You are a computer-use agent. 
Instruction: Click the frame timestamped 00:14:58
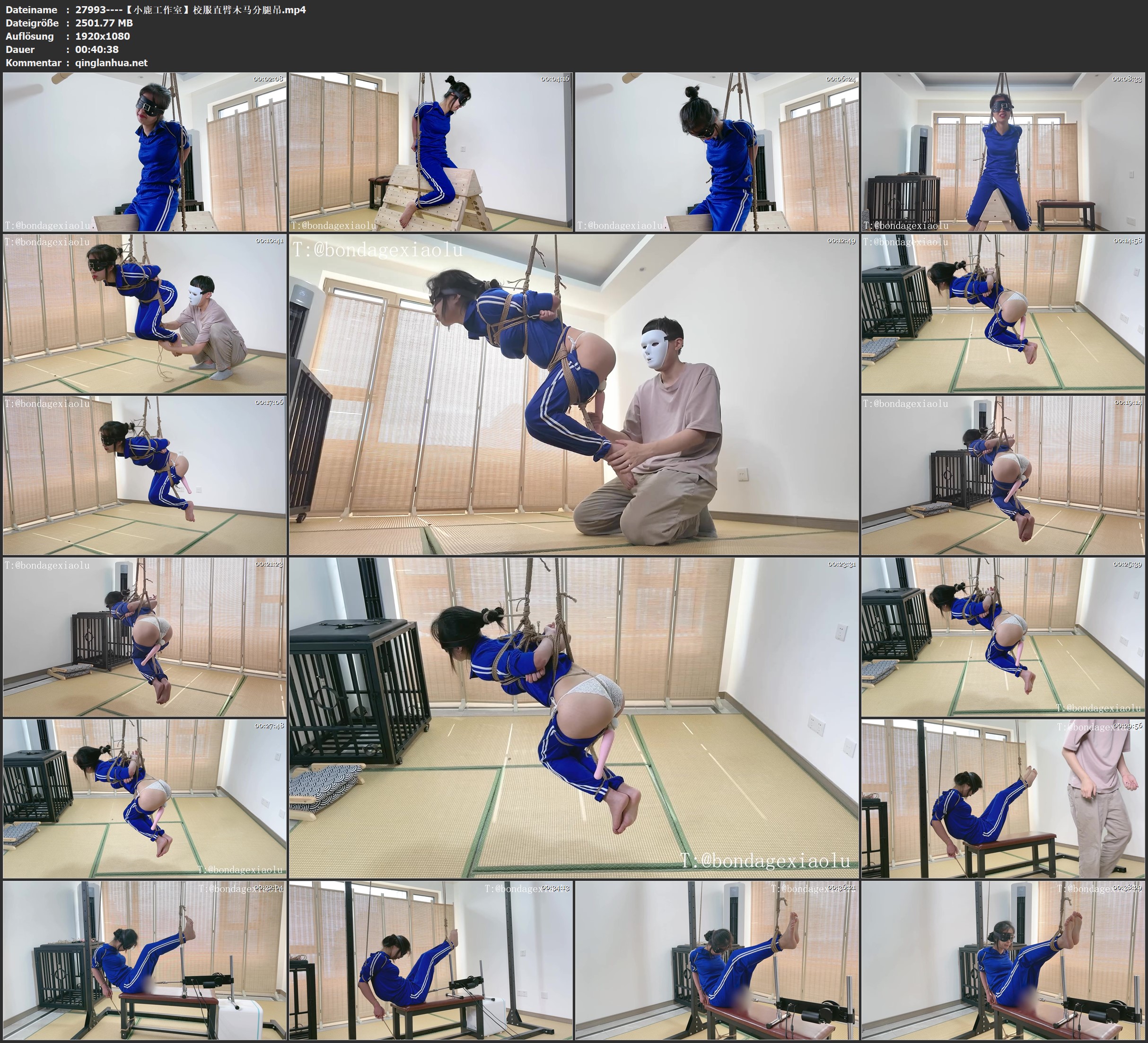pos(1002,313)
